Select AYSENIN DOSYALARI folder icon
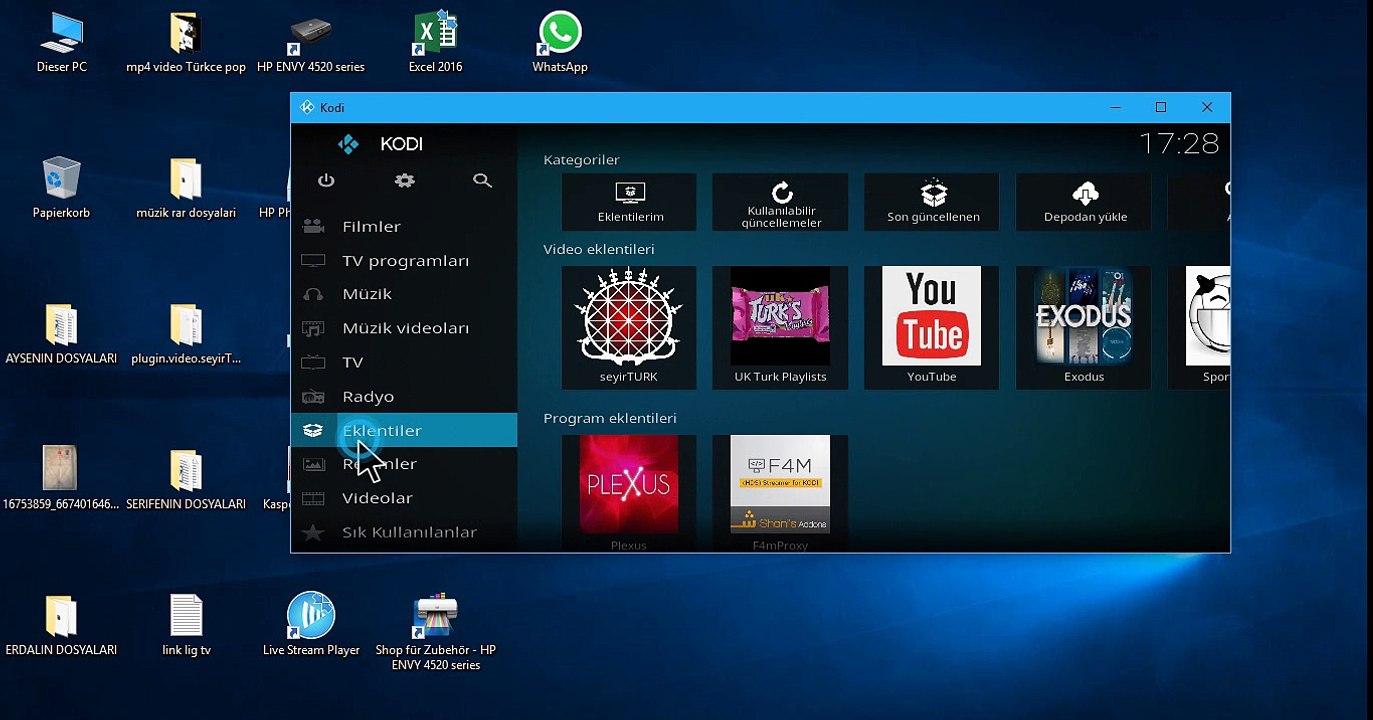 (62, 335)
